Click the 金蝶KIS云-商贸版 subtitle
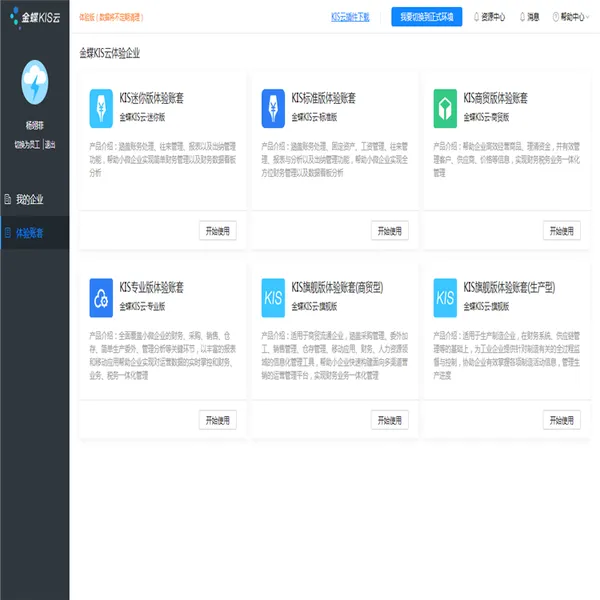This screenshot has width=600, height=600. pyautogui.click(x=486, y=117)
